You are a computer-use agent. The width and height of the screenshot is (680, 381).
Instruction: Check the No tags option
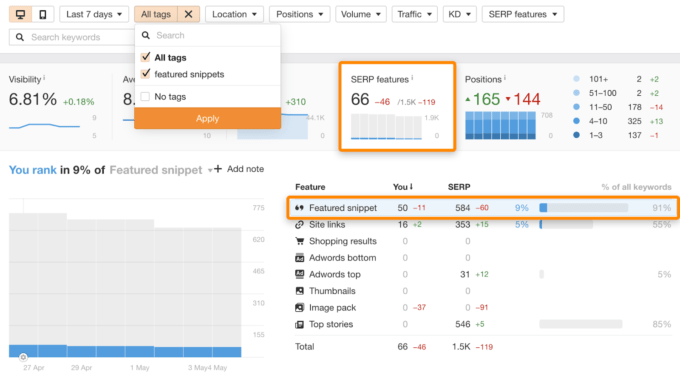click(x=145, y=96)
